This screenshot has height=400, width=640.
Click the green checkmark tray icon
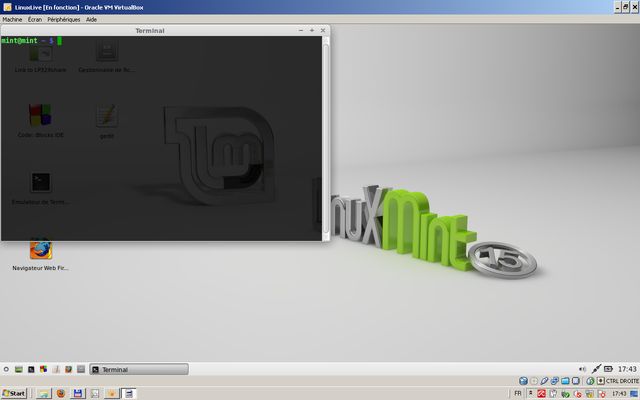point(566,394)
